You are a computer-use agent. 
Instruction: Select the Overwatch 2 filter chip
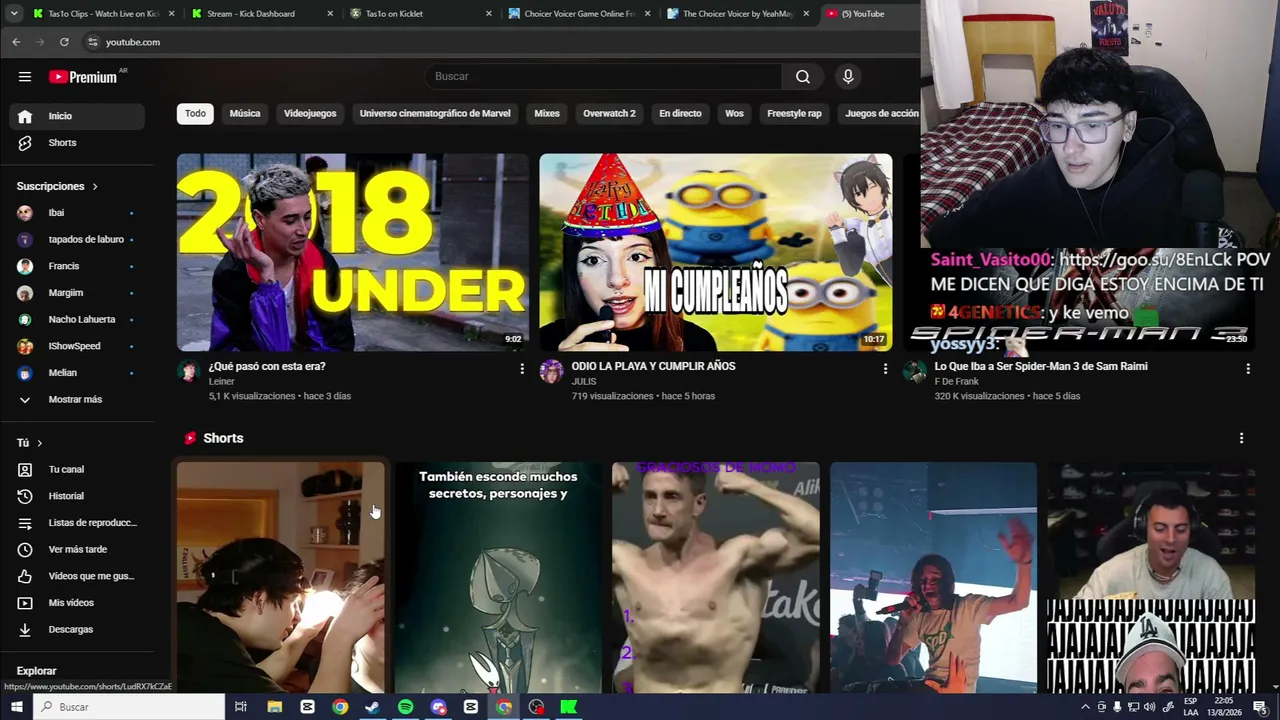point(609,114)
